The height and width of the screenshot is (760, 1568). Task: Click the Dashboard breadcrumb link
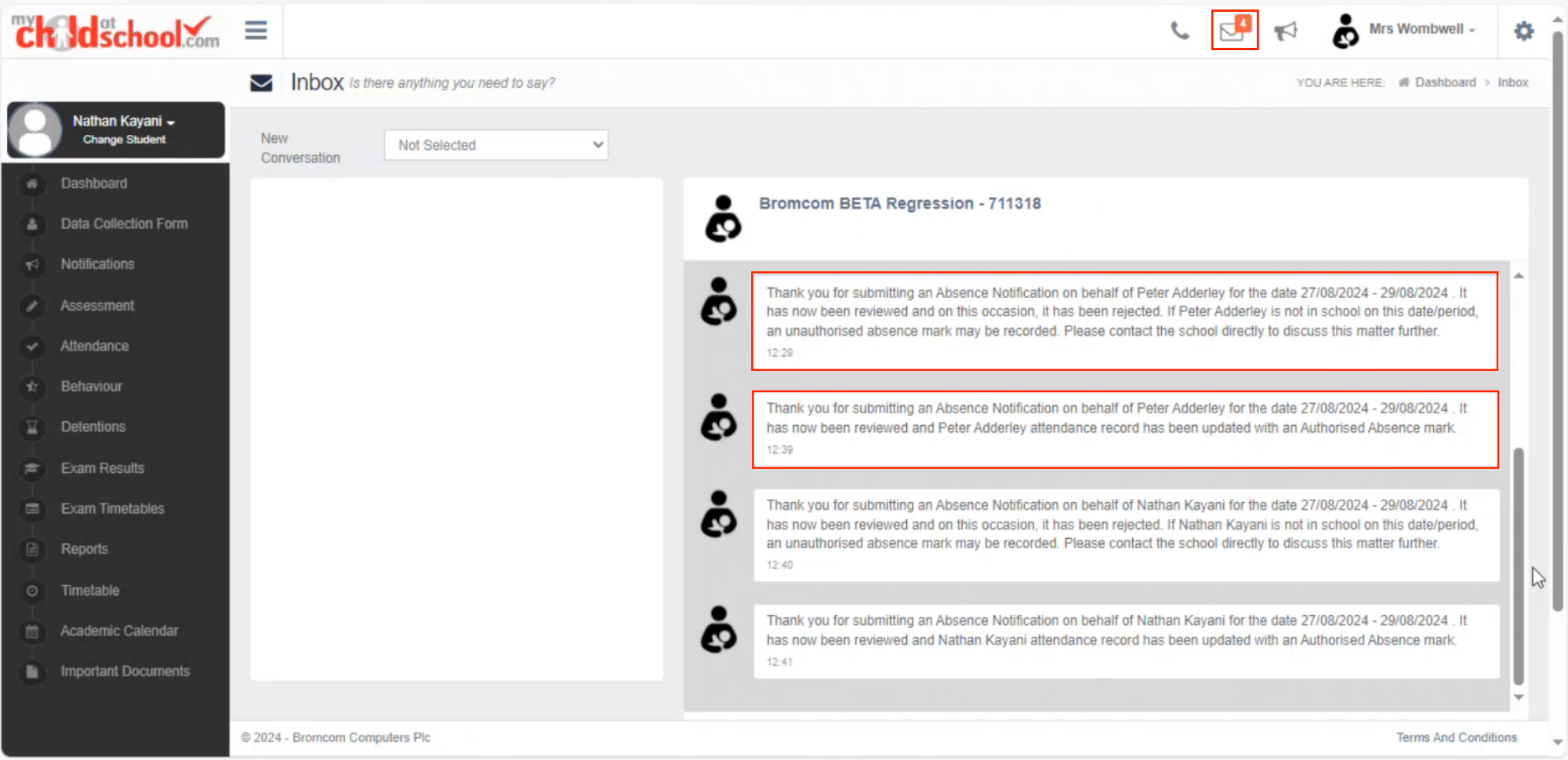point(1443,82)
